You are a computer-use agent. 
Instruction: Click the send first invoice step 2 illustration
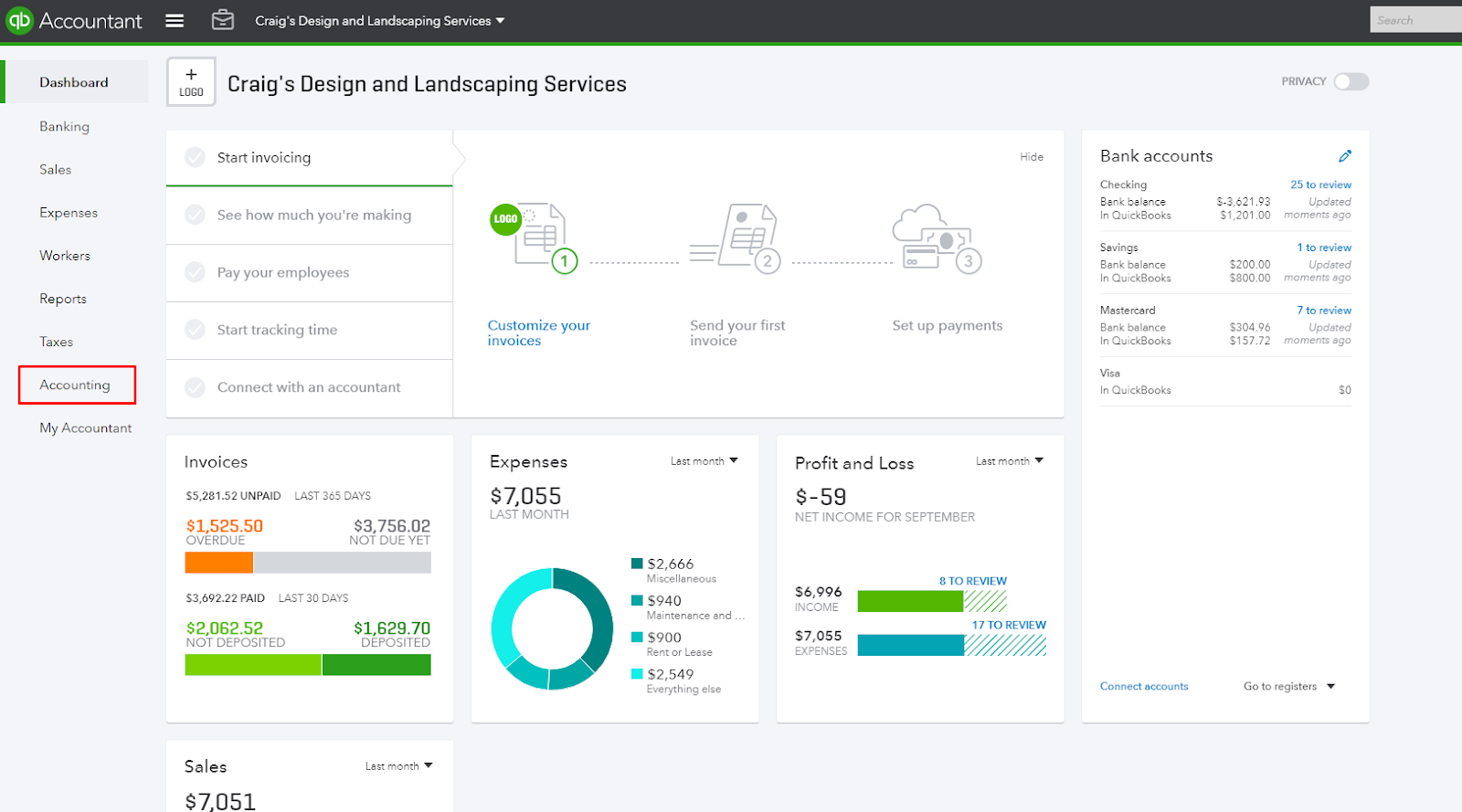pyautogui.click(x=736, y=237)
